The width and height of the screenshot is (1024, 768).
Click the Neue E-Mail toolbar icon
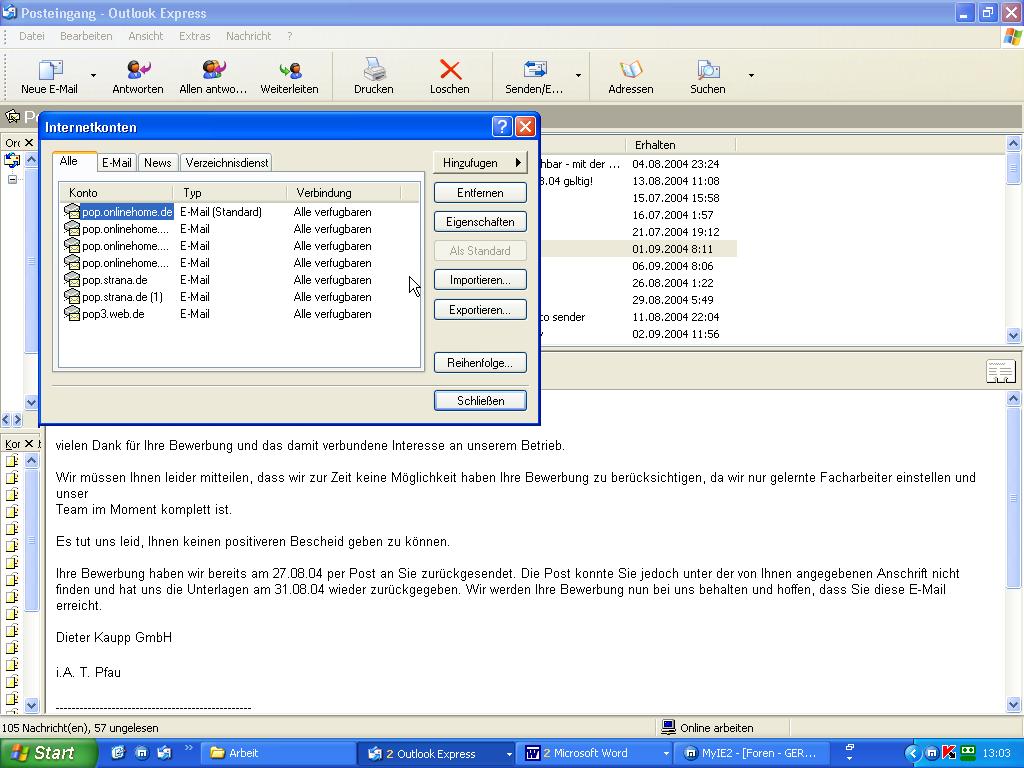[50, 70]
